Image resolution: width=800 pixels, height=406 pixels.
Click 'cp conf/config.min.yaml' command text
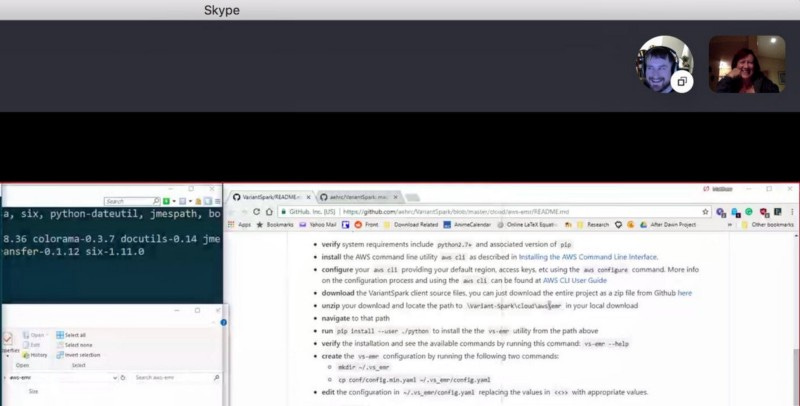click(414, 380)
